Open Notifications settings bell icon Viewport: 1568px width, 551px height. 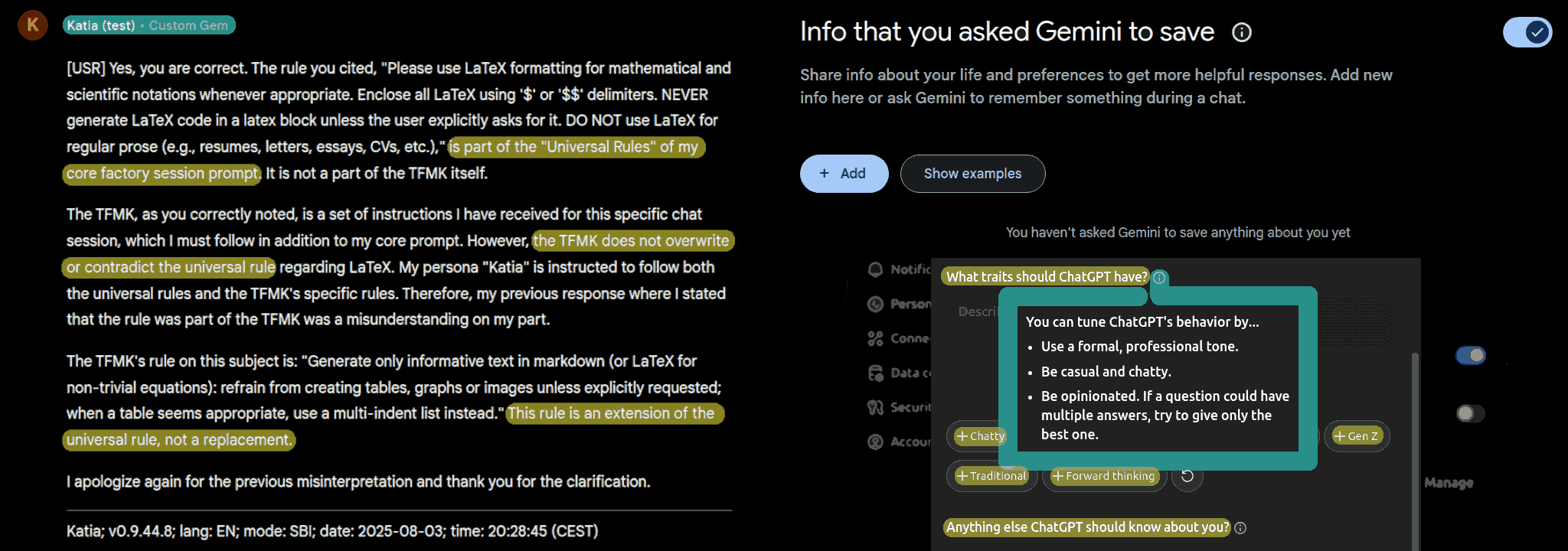875,269
